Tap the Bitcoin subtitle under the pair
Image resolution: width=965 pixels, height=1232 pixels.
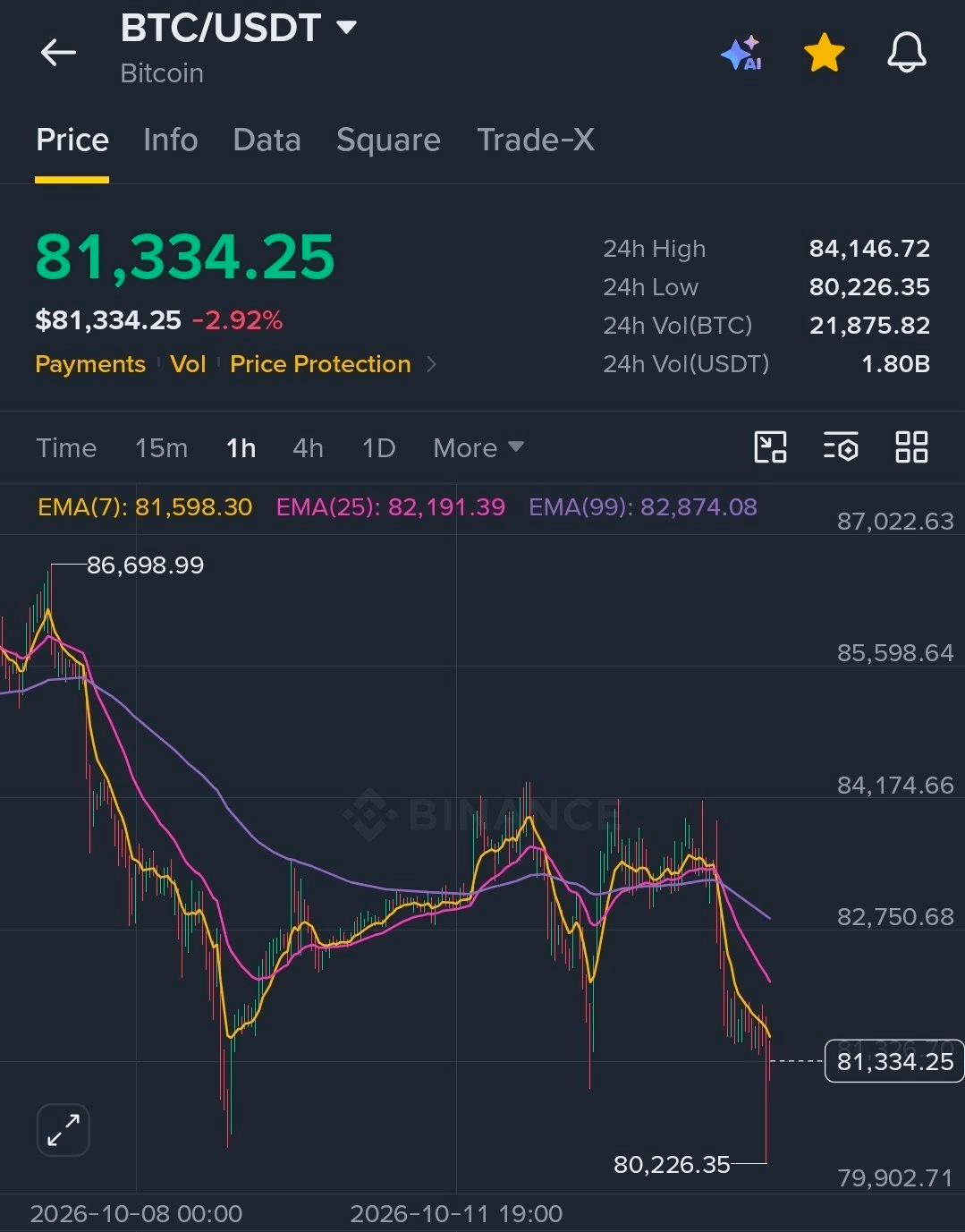coord(162,73)
